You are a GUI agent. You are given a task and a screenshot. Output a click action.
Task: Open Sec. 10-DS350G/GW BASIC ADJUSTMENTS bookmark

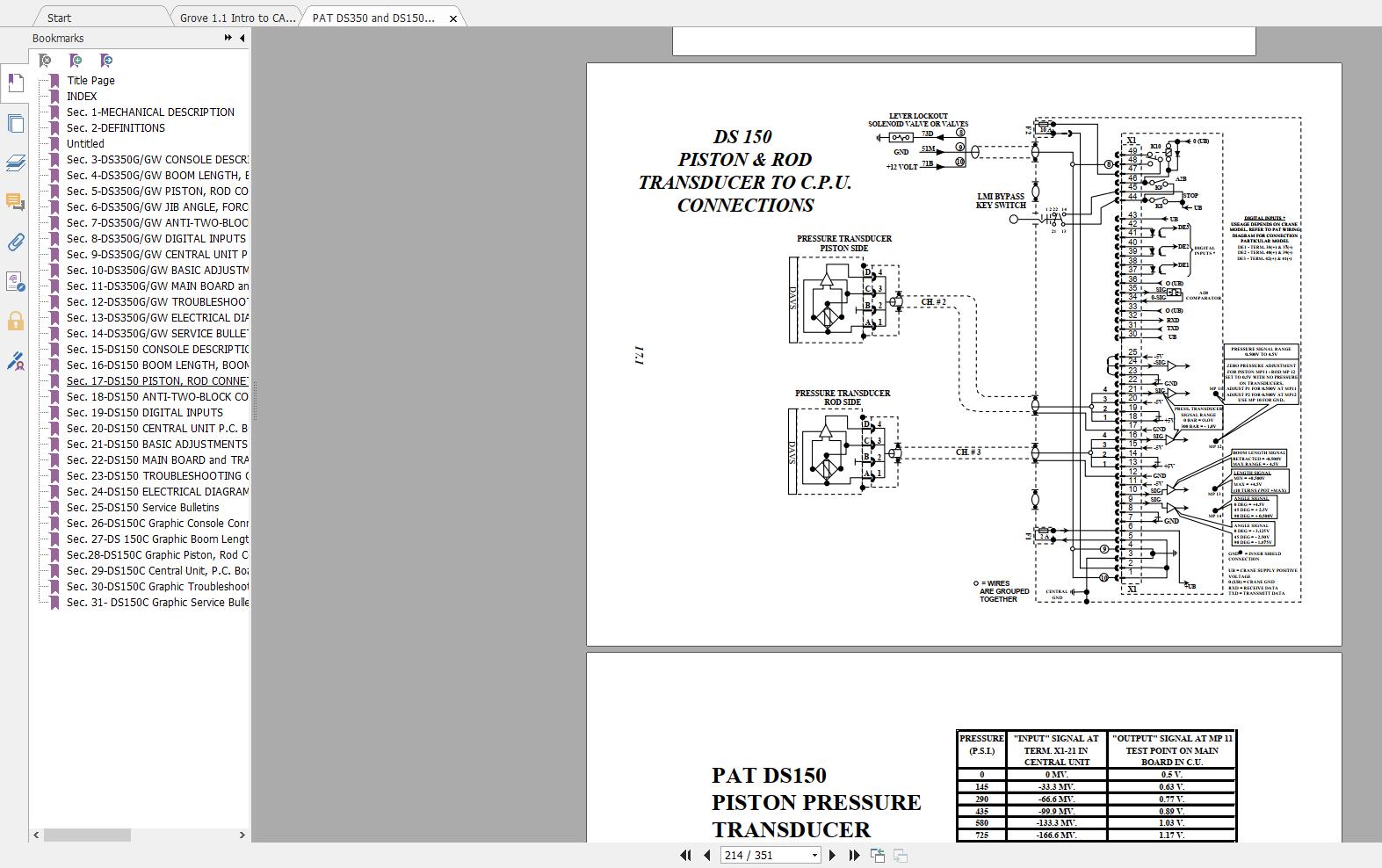(157, 271)
